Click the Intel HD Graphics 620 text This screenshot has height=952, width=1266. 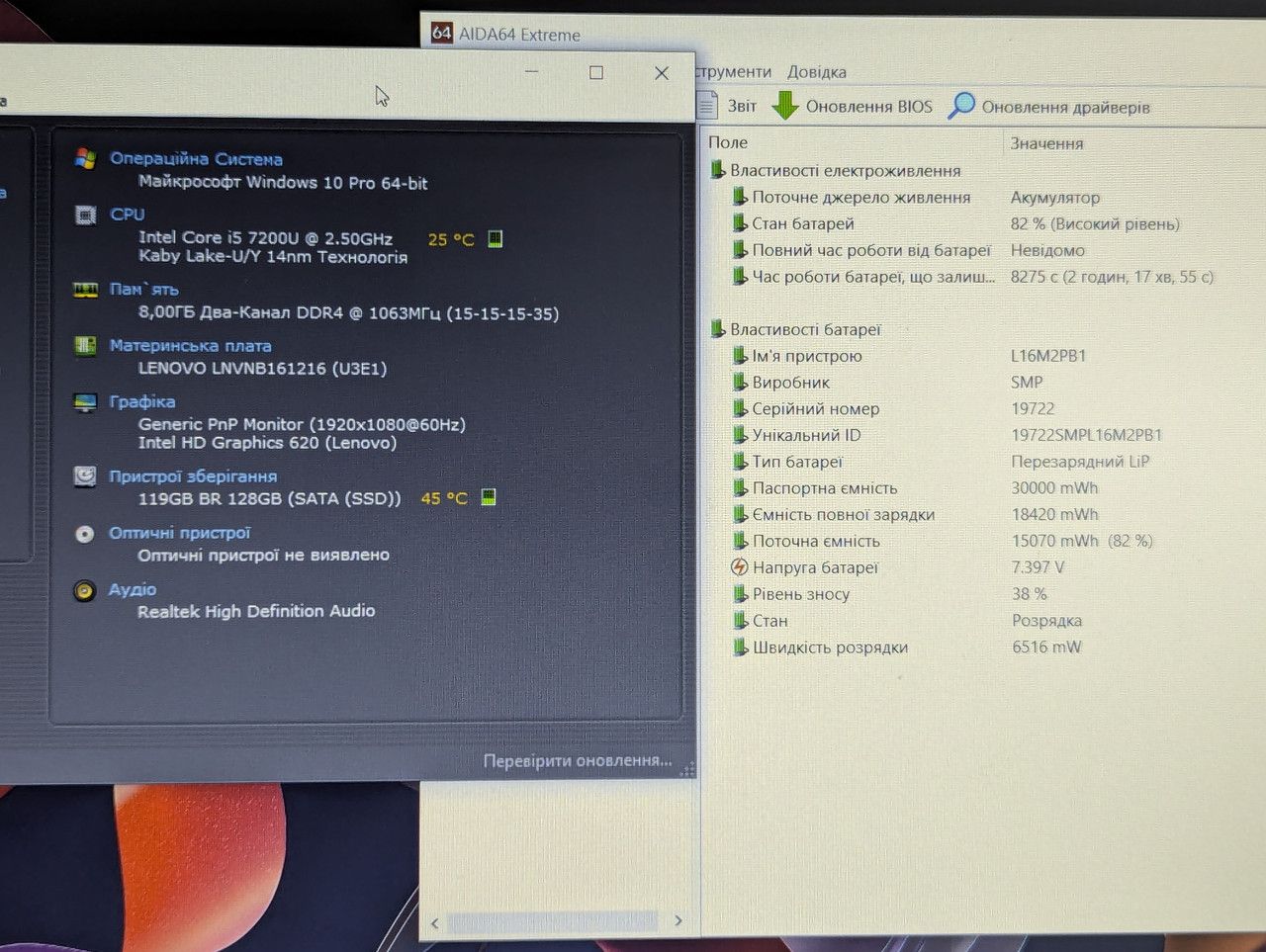click(x=267, y=443)
